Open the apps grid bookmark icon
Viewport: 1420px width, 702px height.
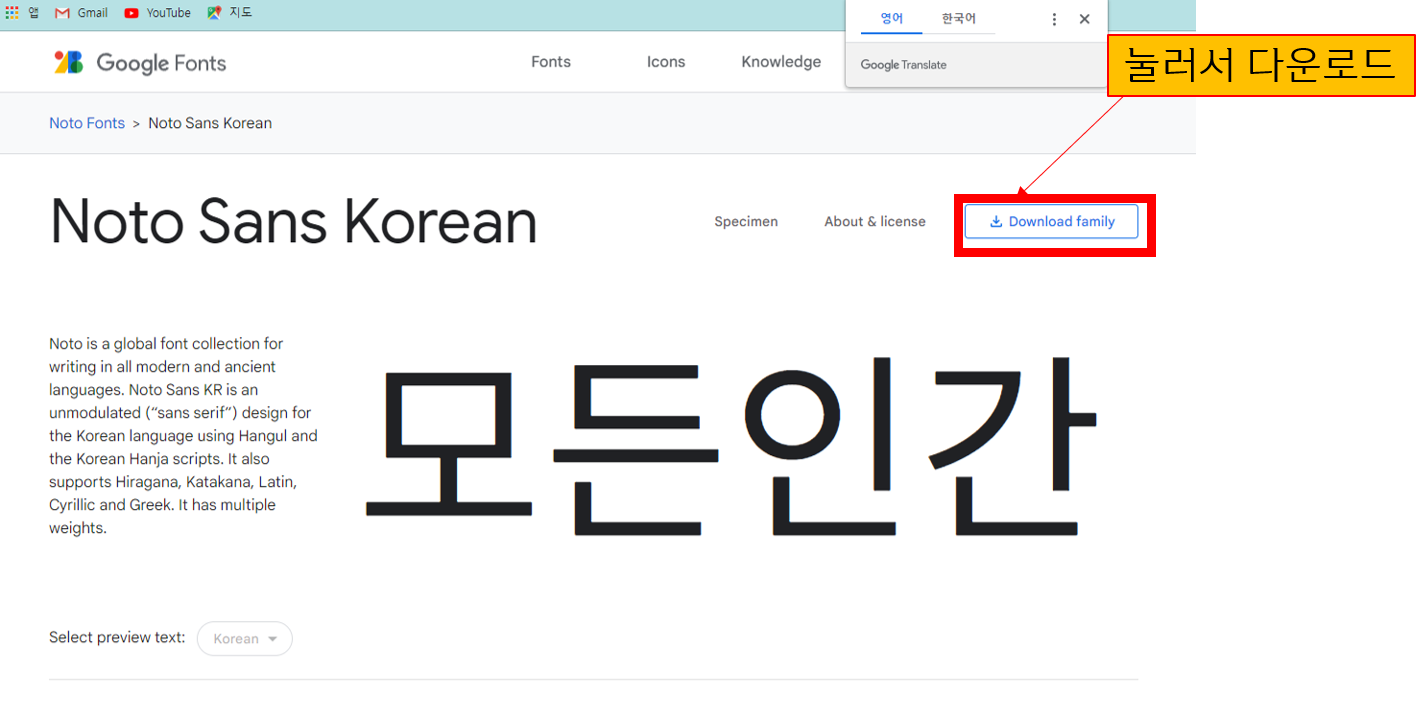(12, 13)
